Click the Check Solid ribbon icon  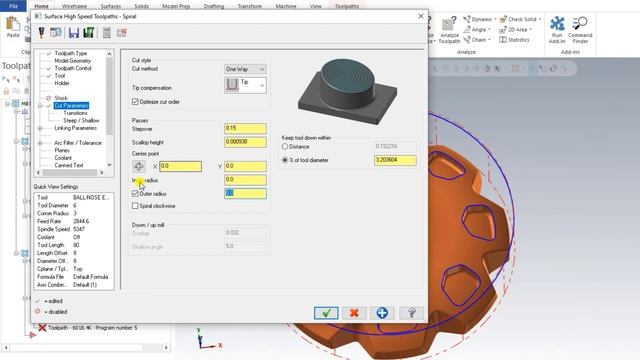pos(503,19)
